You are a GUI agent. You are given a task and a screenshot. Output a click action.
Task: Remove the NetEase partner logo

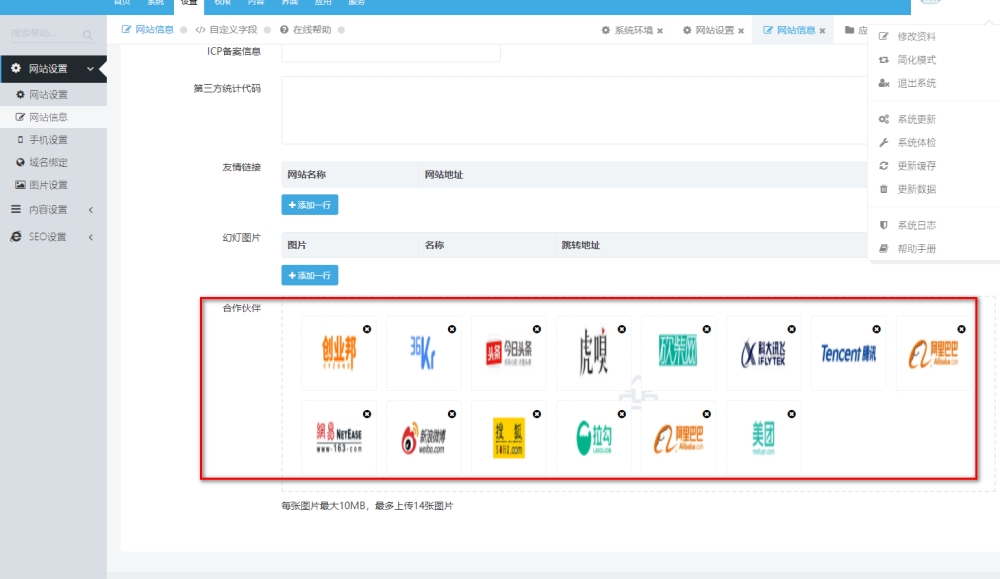tap(367, 414)
